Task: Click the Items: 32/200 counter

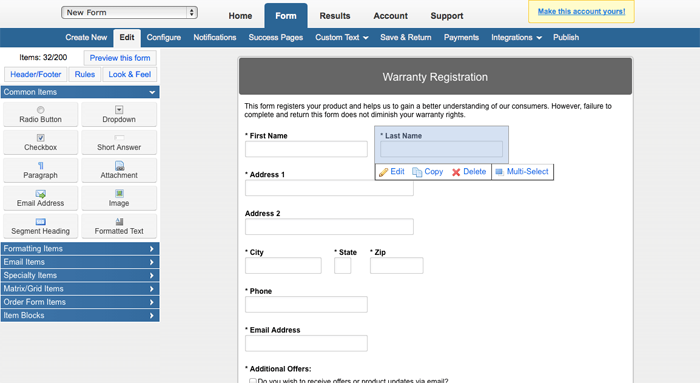Action: tap(43, 57)
